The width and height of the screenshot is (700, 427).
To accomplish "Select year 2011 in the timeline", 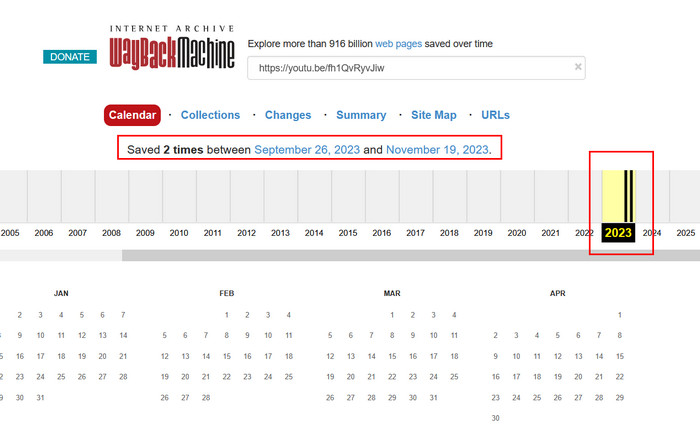I will tap(212, 233).
